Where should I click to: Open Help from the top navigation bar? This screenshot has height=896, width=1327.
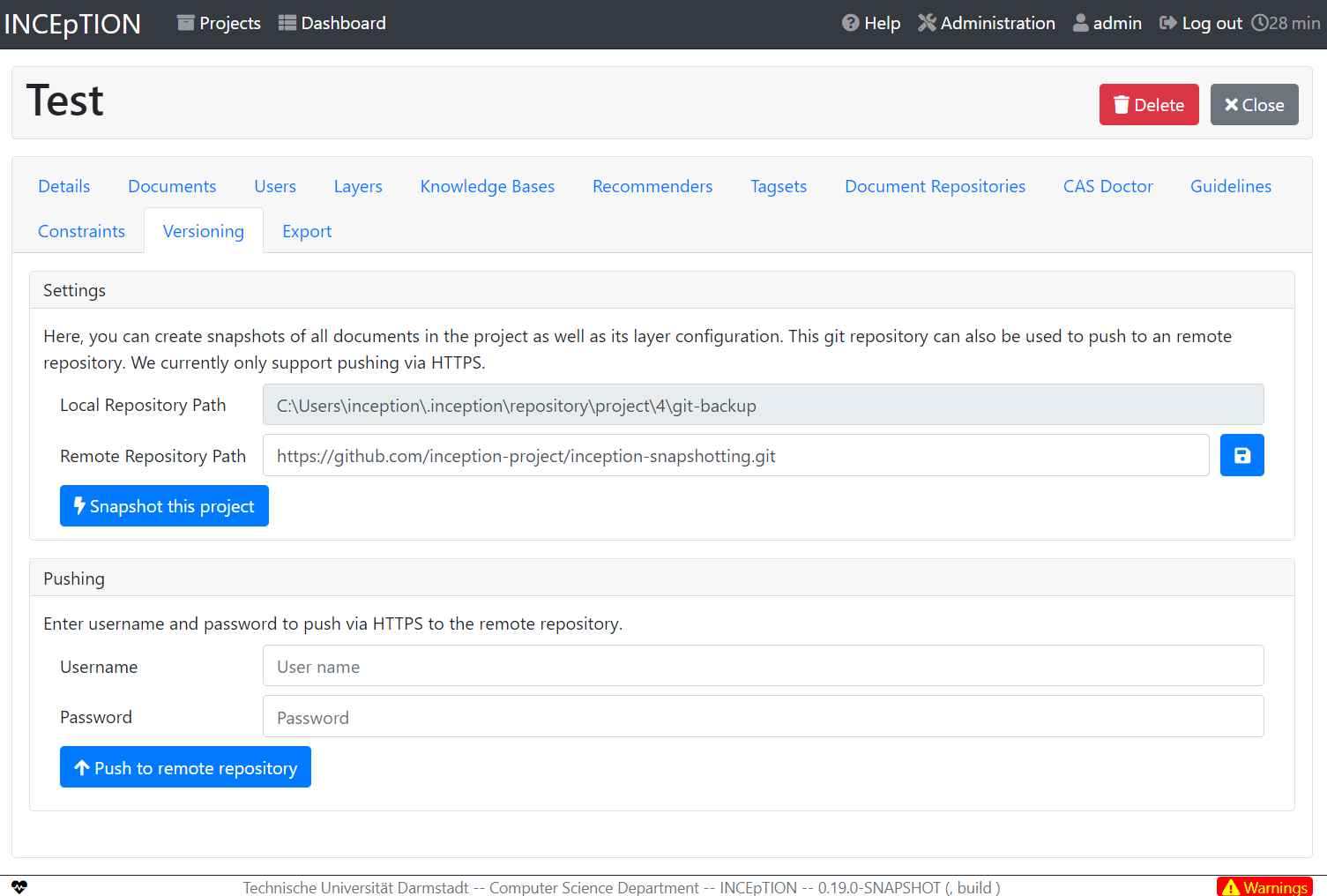click(x=870, y=23)
